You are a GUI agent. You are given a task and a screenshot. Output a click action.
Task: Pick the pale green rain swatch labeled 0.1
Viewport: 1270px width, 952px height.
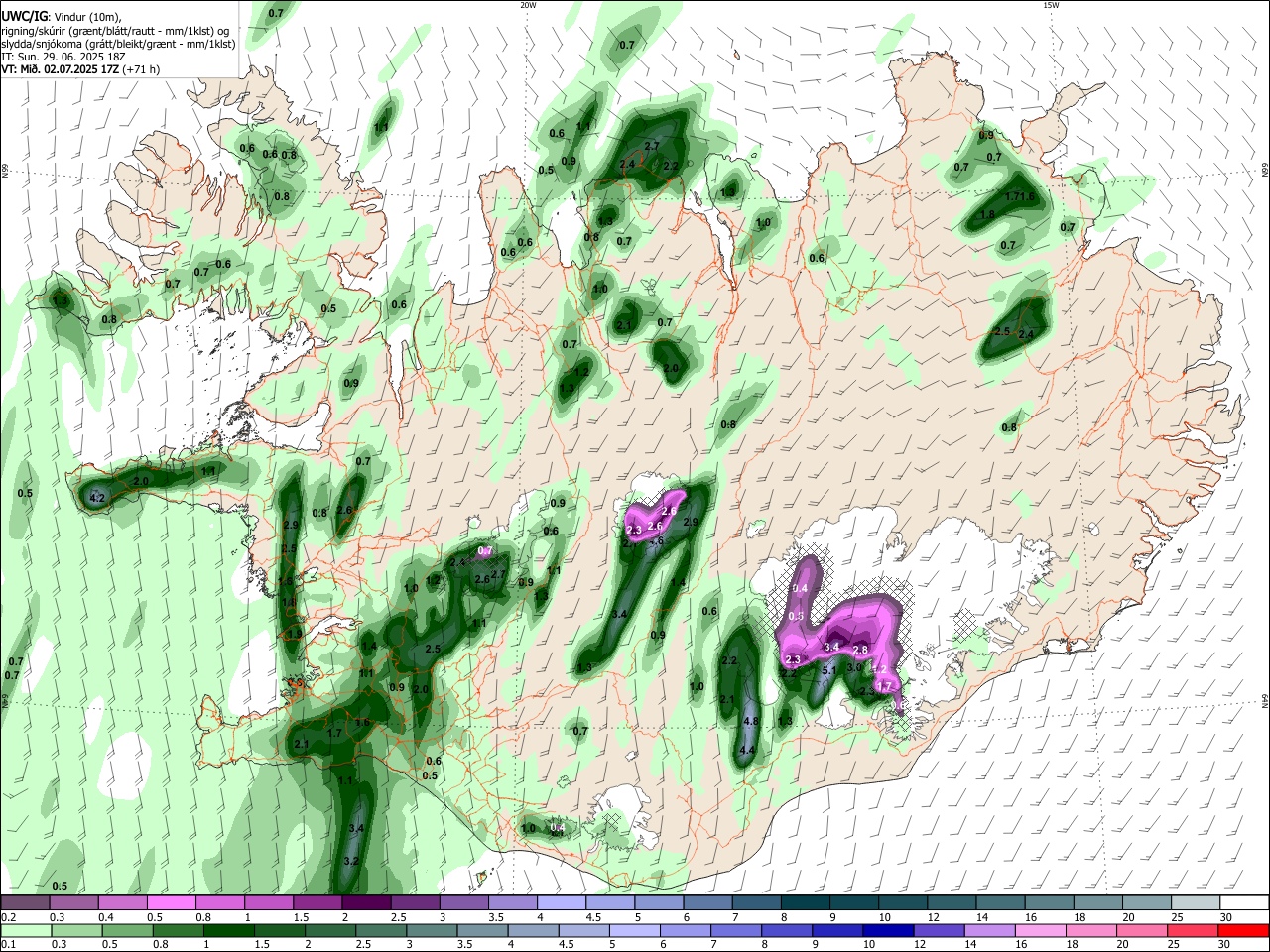click(x=24, y=930)
